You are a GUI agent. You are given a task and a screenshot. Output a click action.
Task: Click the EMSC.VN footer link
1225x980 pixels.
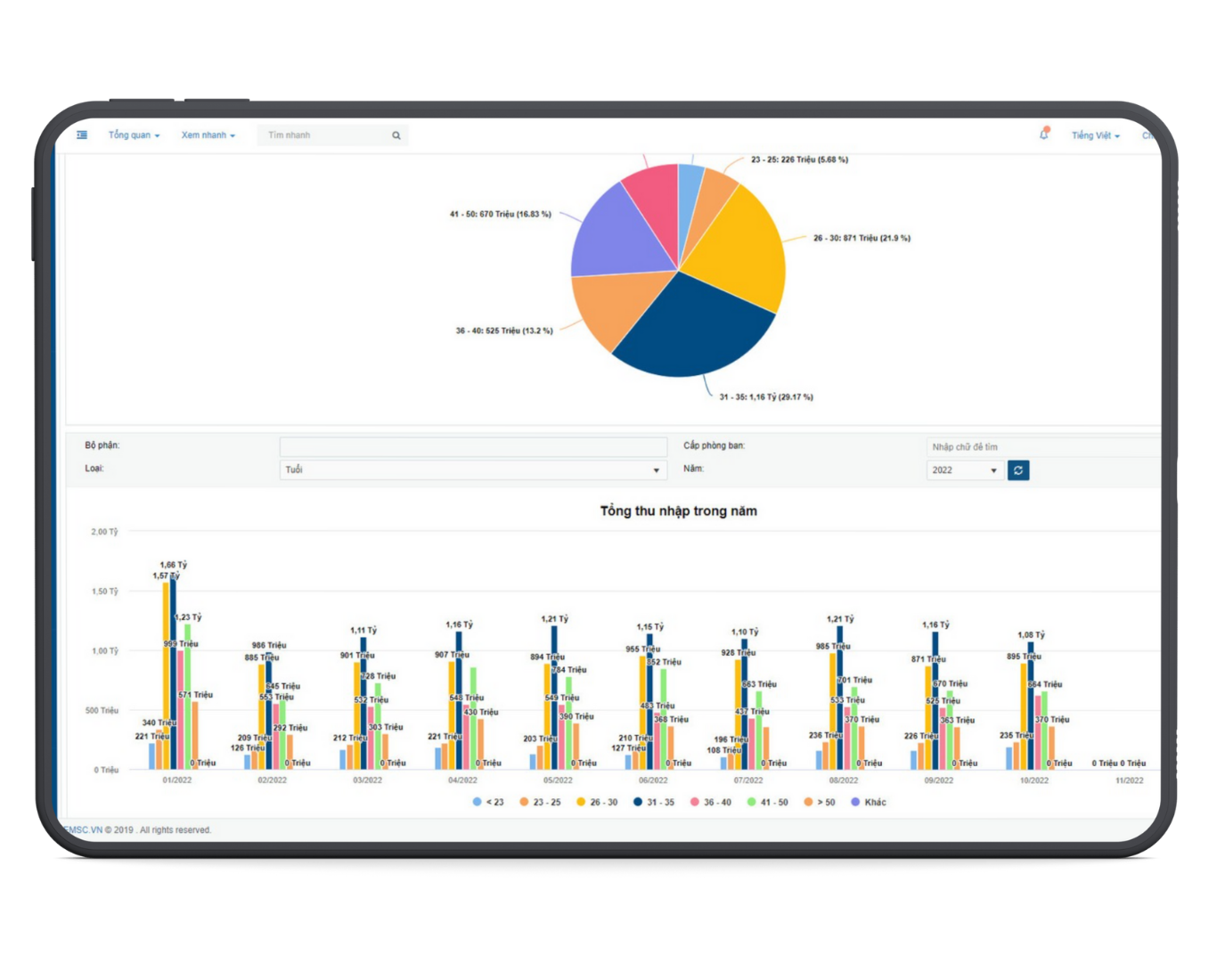click(82, 830)
